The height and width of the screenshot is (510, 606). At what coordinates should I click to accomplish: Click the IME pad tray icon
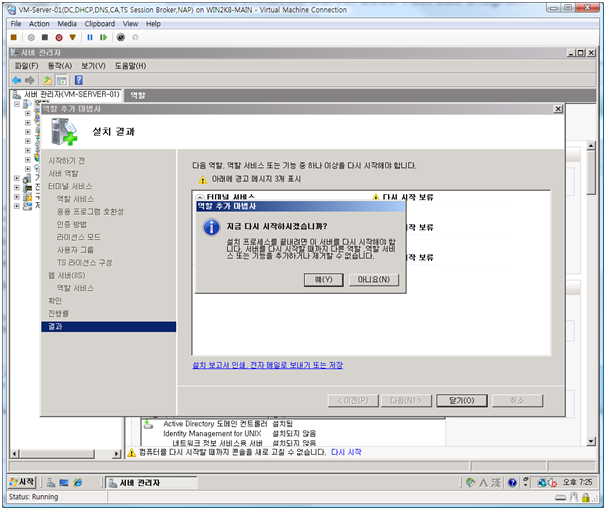[470, 482]
